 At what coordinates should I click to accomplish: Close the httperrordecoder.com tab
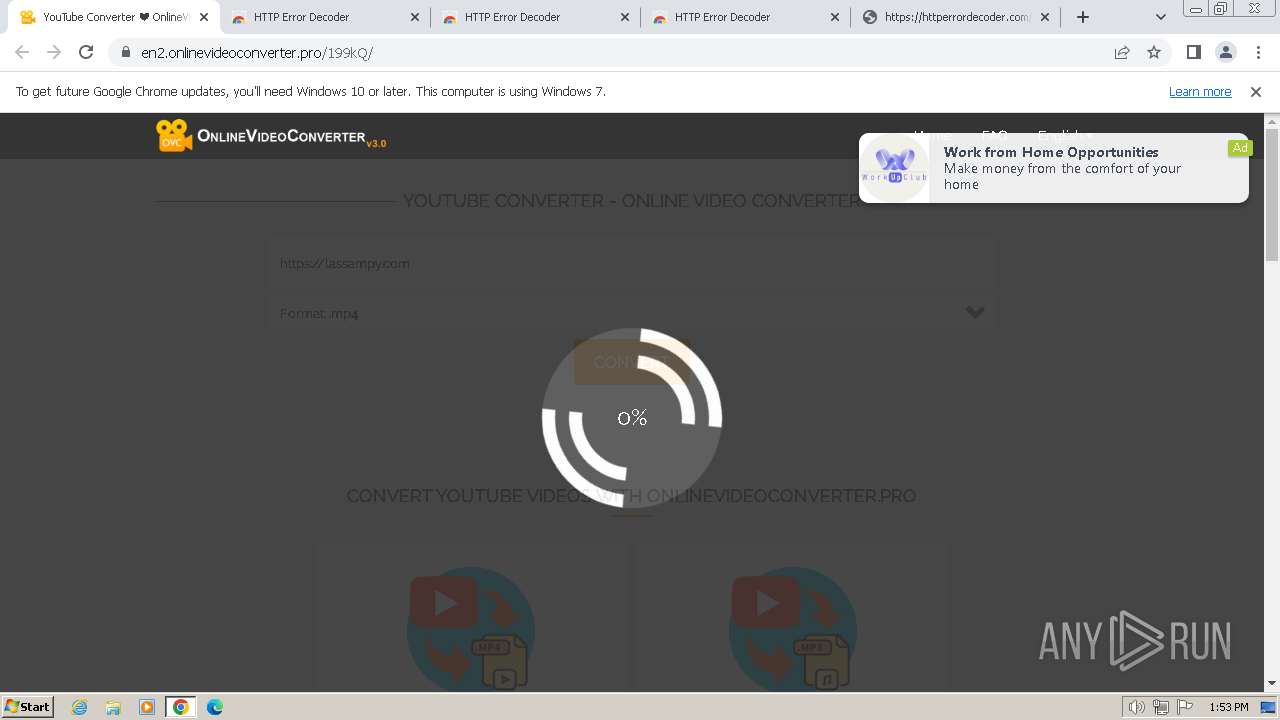pos(1045,17)
